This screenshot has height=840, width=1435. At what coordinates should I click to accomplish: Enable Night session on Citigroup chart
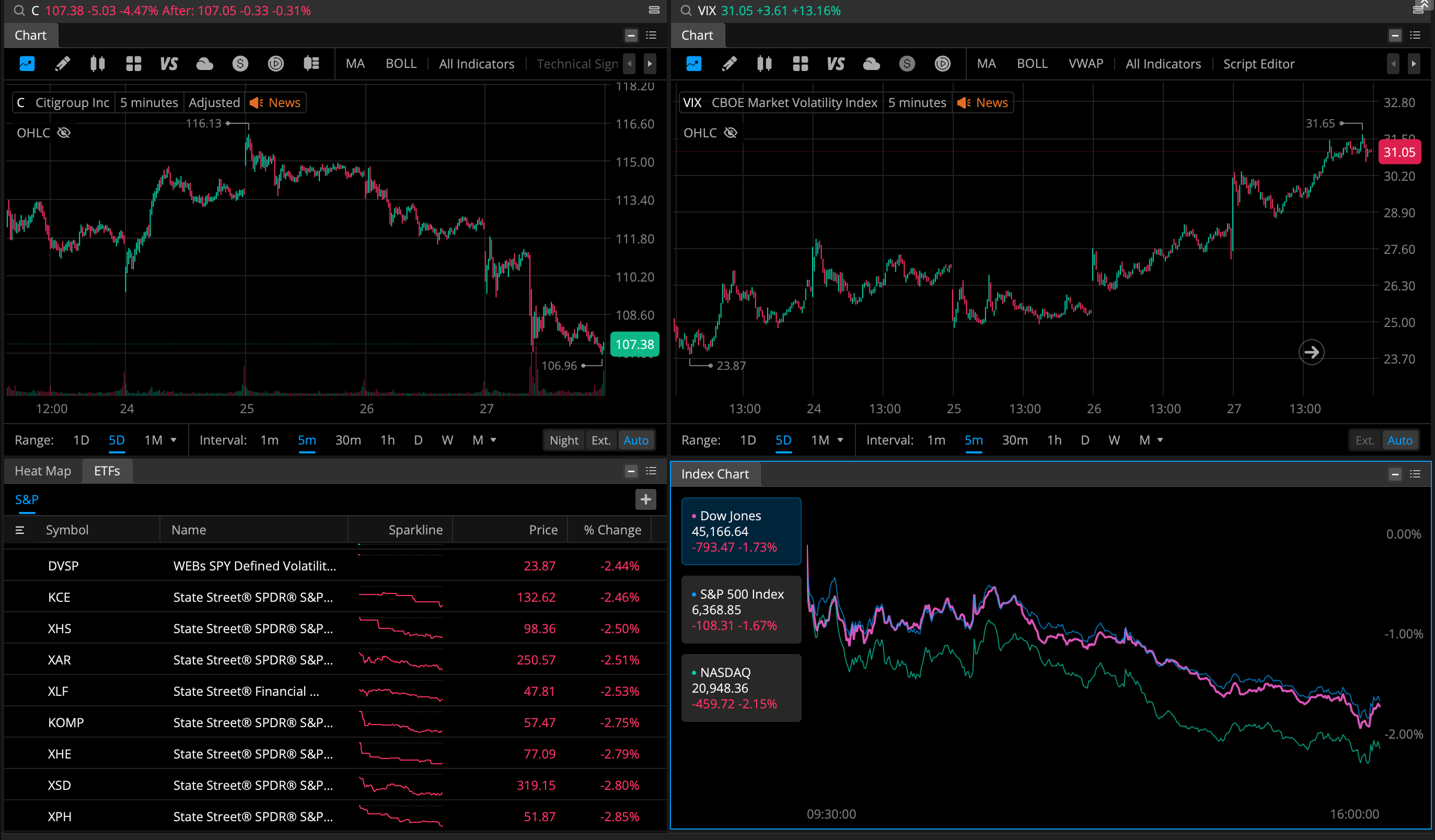click(x=563, y=440)
